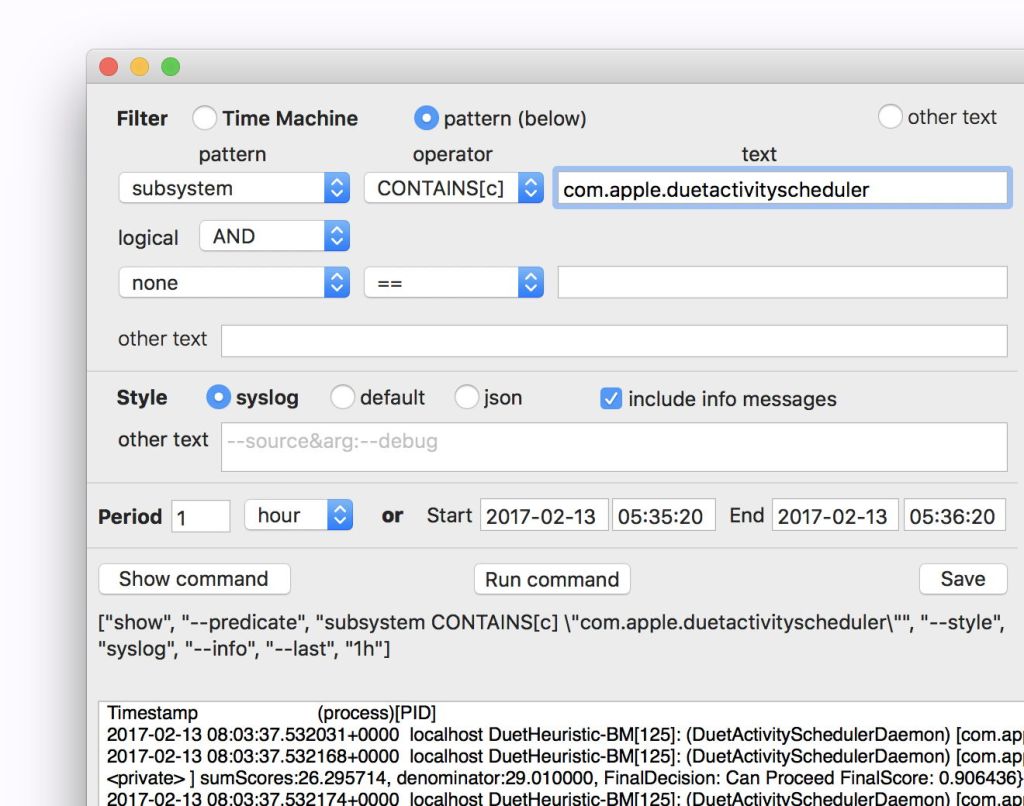
Task: Select the pattern (below) radio button
Action: 426,118
